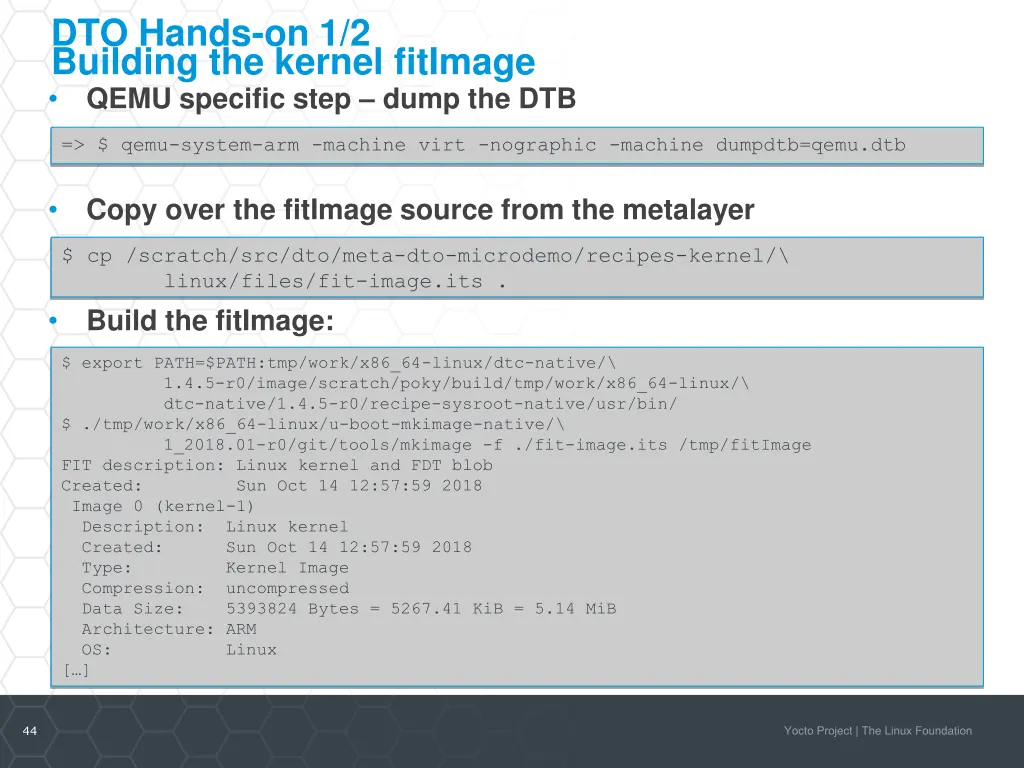Click the 'Type: Kernel Image' line
Image resolution: width=1024 pixels, height=768 pixels.
pos(215,568)
